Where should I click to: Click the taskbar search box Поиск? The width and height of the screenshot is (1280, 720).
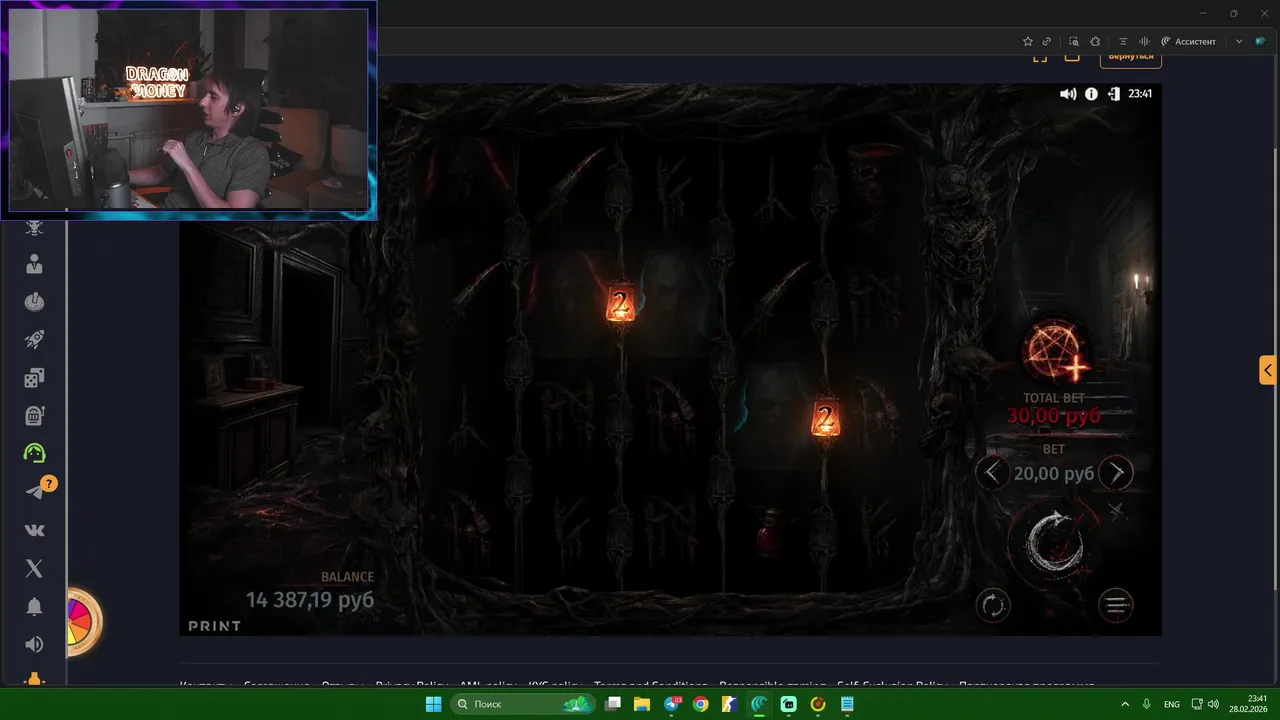point(522,704)
